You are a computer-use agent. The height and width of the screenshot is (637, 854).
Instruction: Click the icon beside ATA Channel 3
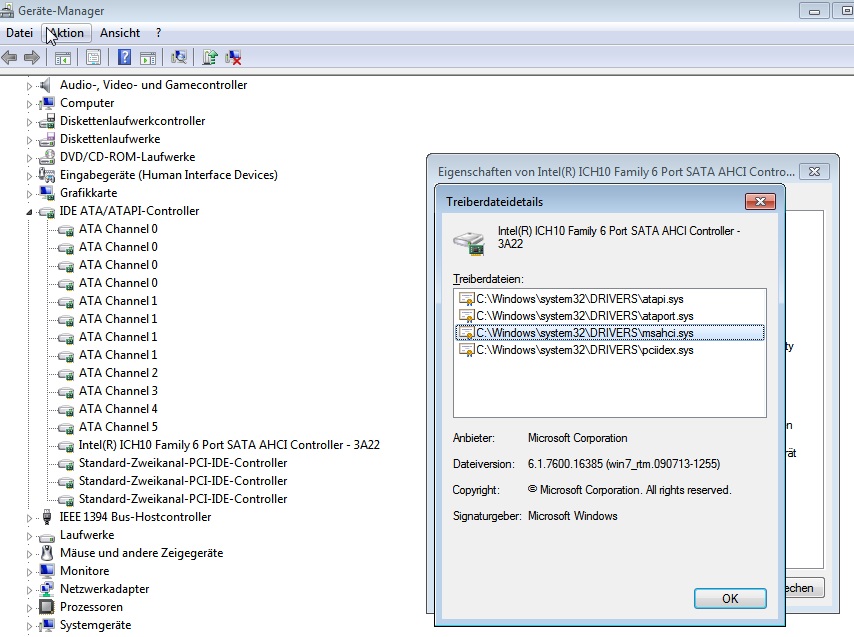point(66,392)
